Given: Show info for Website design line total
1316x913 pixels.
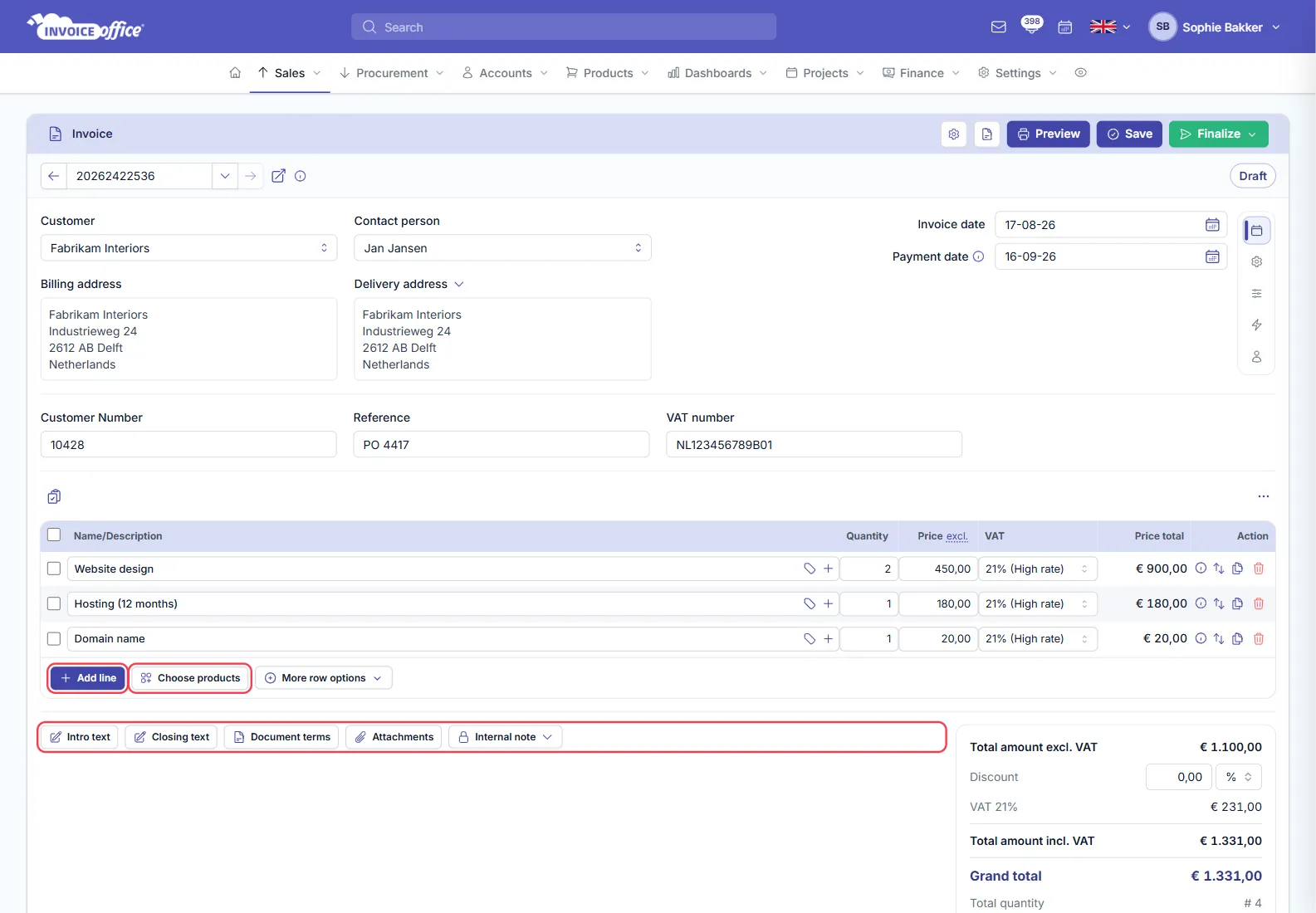Looking at the screenshot, I should pyautogui.click(x=1200, y=569).
